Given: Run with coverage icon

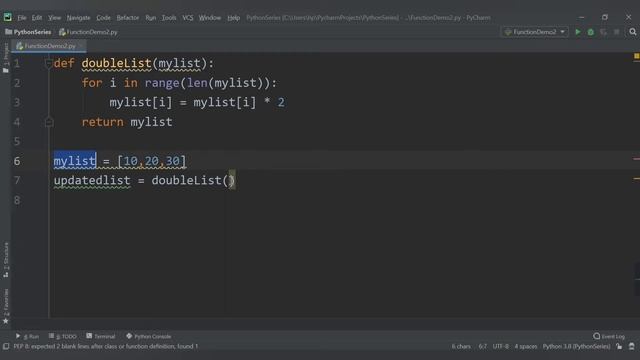Looking at the screenshot, I should [x=604, y=32].
